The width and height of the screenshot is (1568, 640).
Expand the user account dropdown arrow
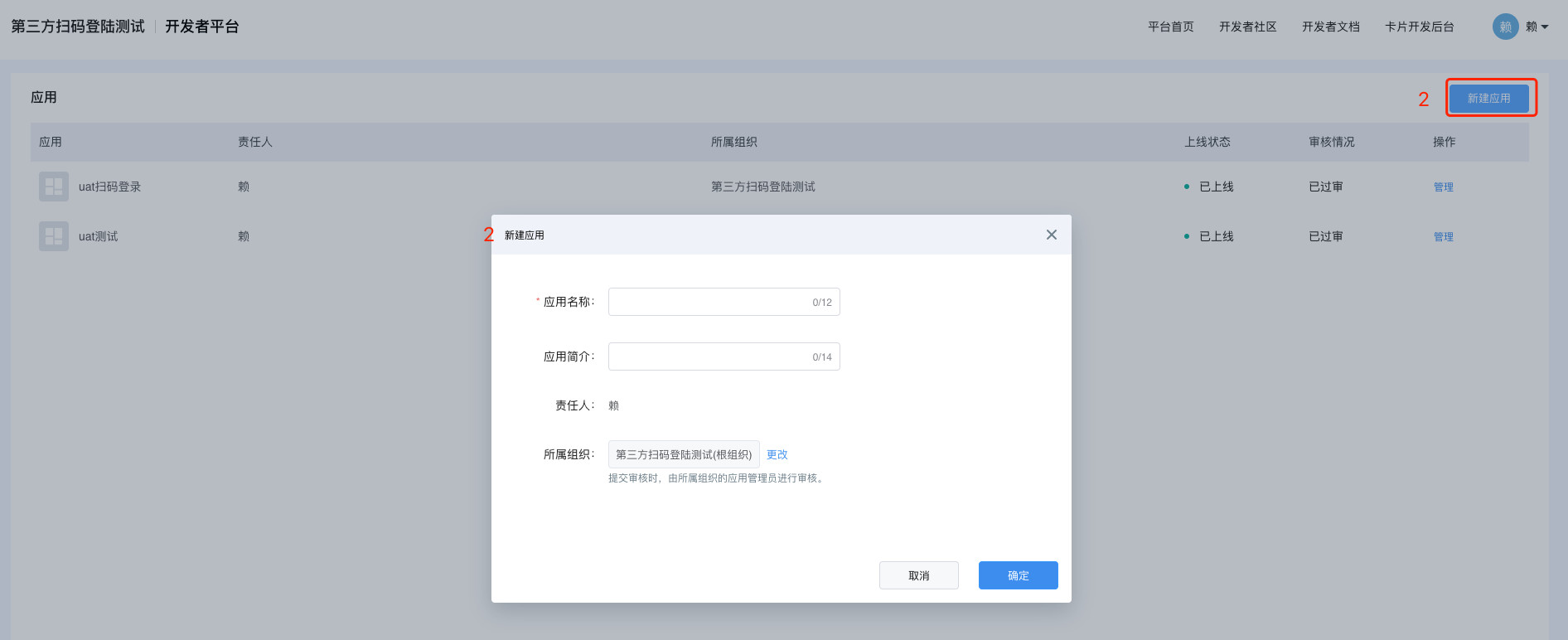1545,27
